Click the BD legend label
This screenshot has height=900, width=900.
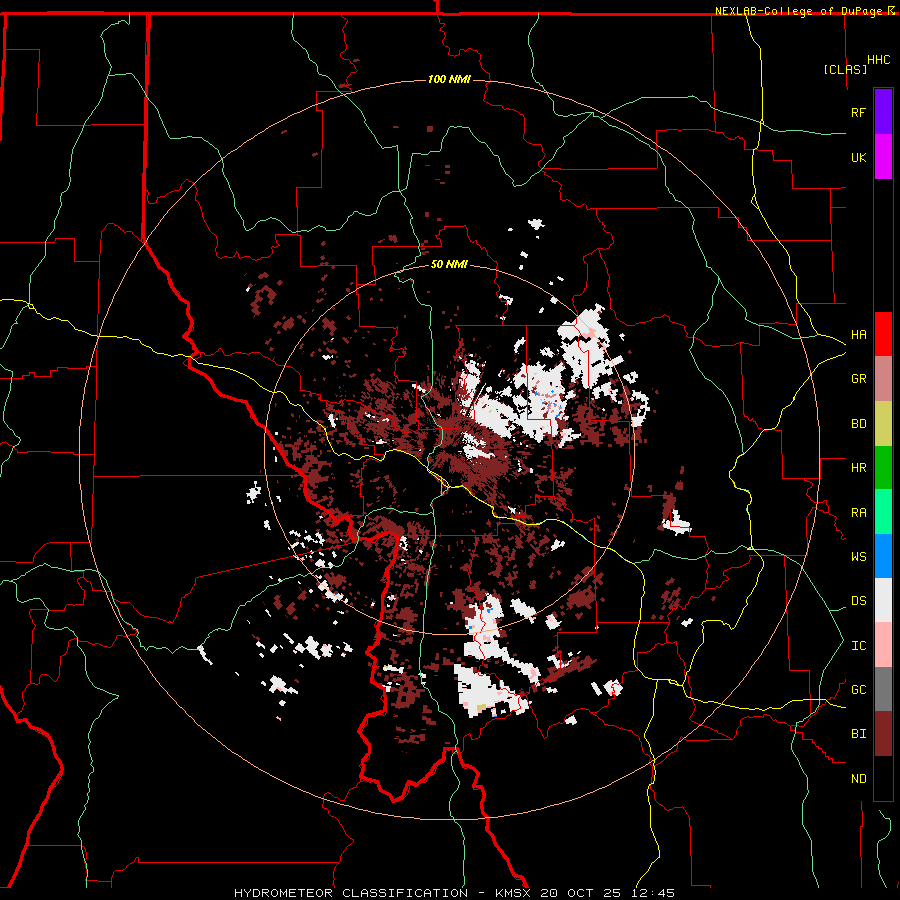[858, 424]
